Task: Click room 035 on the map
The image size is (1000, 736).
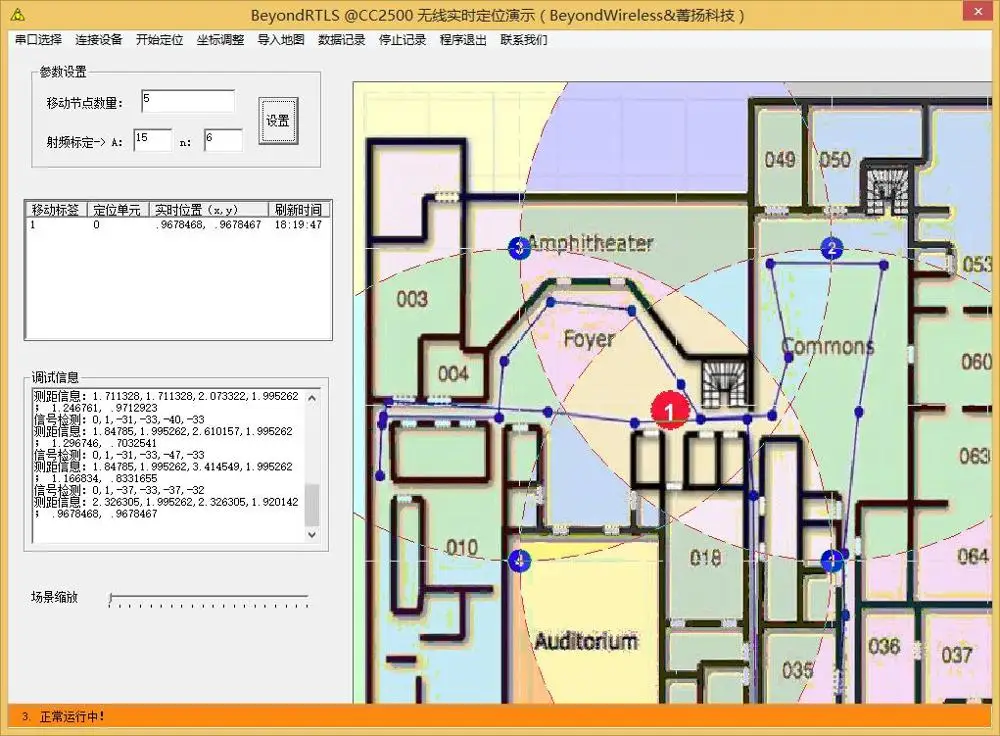Action: pyautogui.click(x=797, y=670)
